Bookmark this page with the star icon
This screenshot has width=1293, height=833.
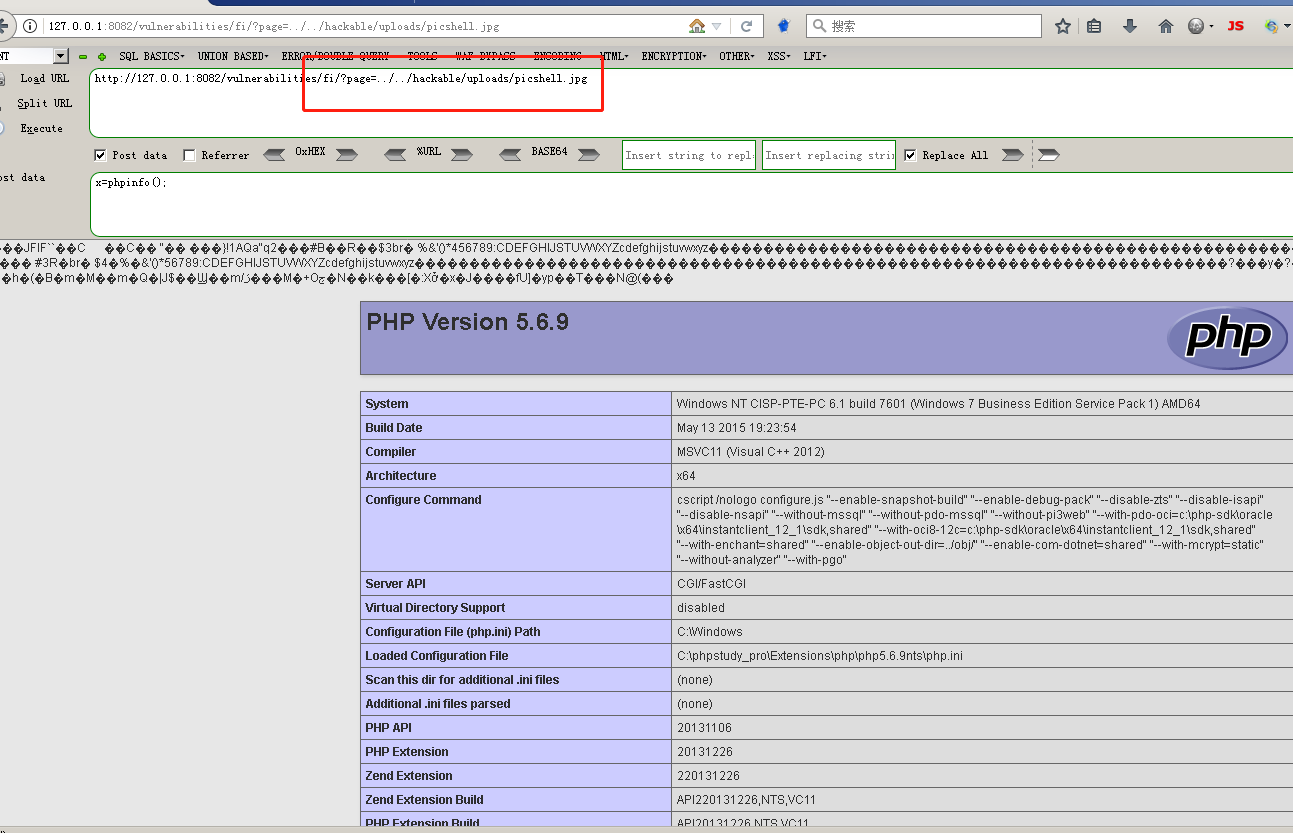pyautogui.click(x=1062, y=26)
